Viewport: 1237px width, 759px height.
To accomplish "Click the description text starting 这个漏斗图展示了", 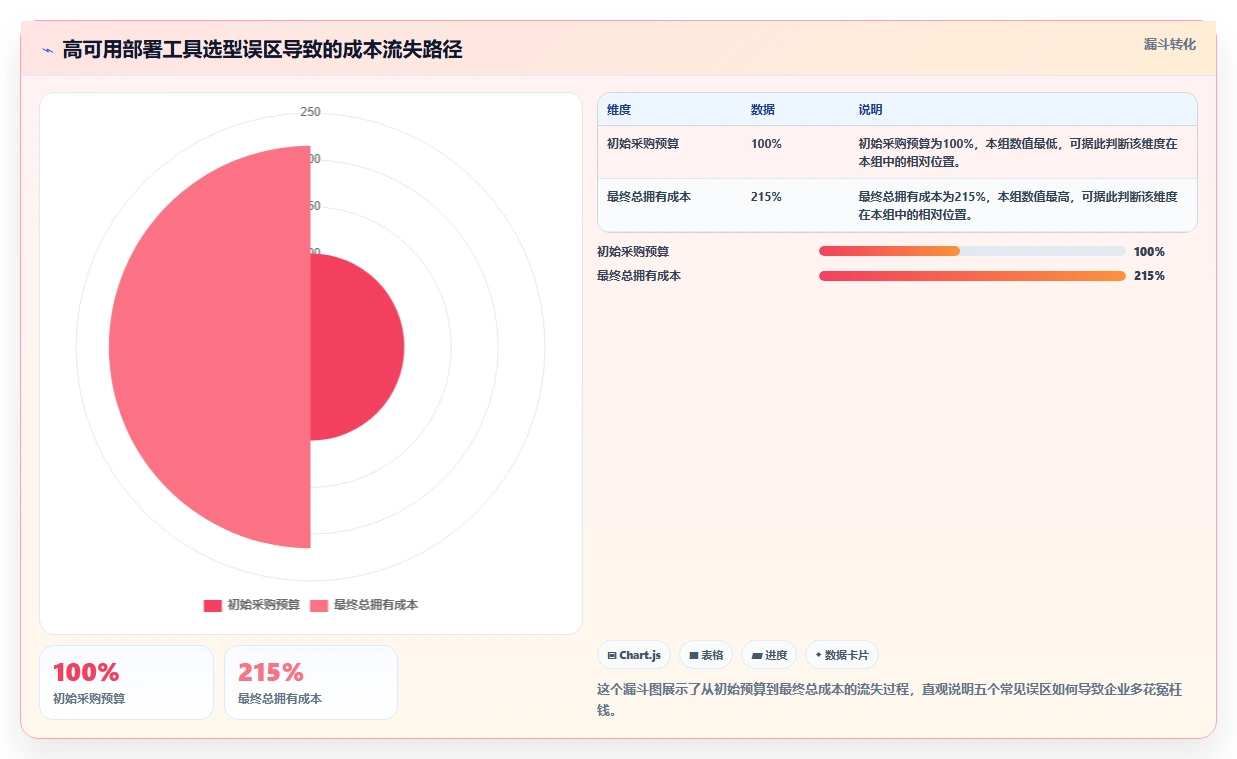I will (890, 700).
